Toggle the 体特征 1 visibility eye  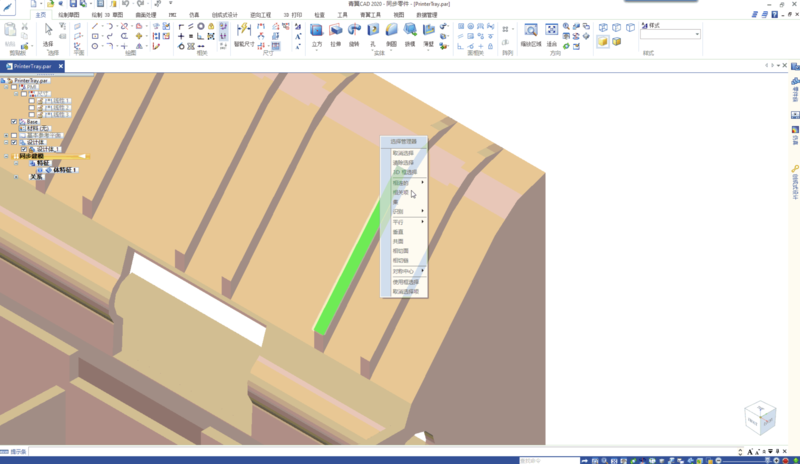tap(40, 170)
